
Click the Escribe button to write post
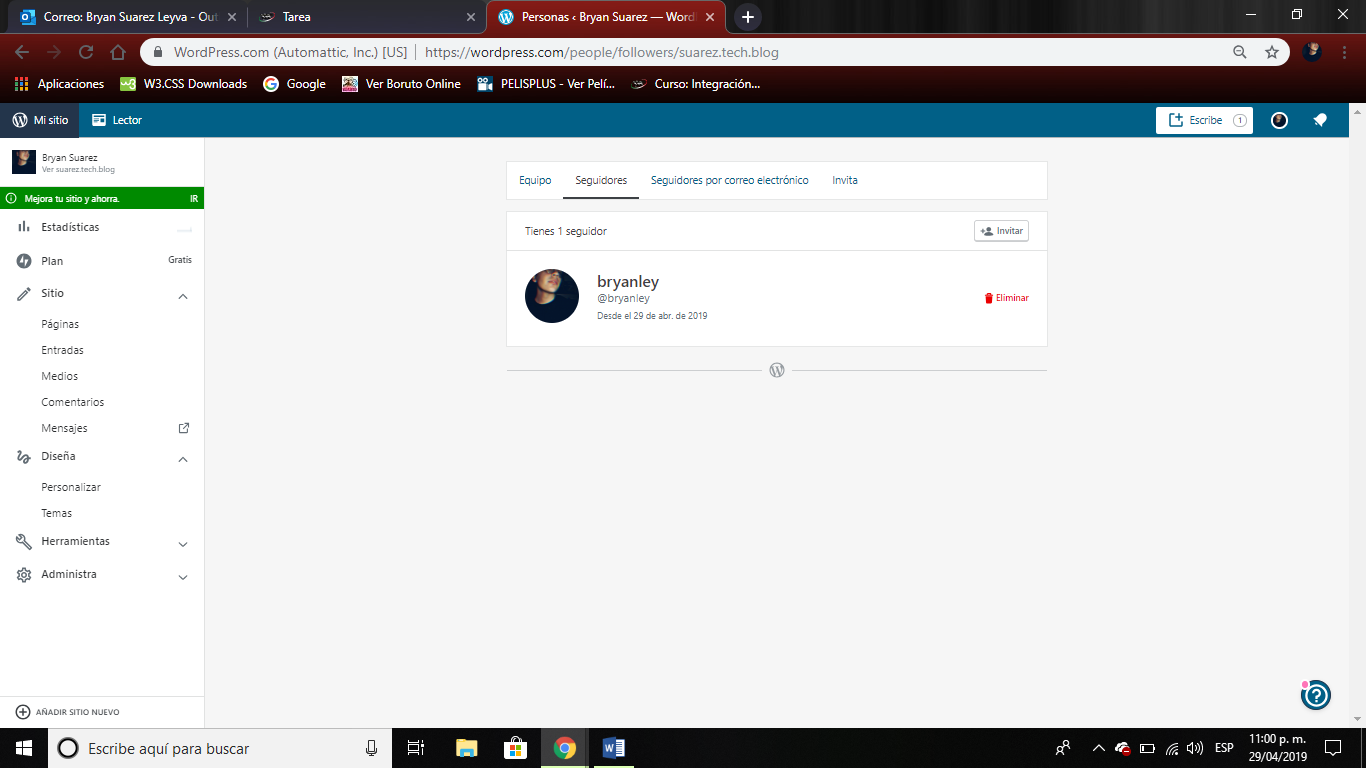pos(1204,120)
